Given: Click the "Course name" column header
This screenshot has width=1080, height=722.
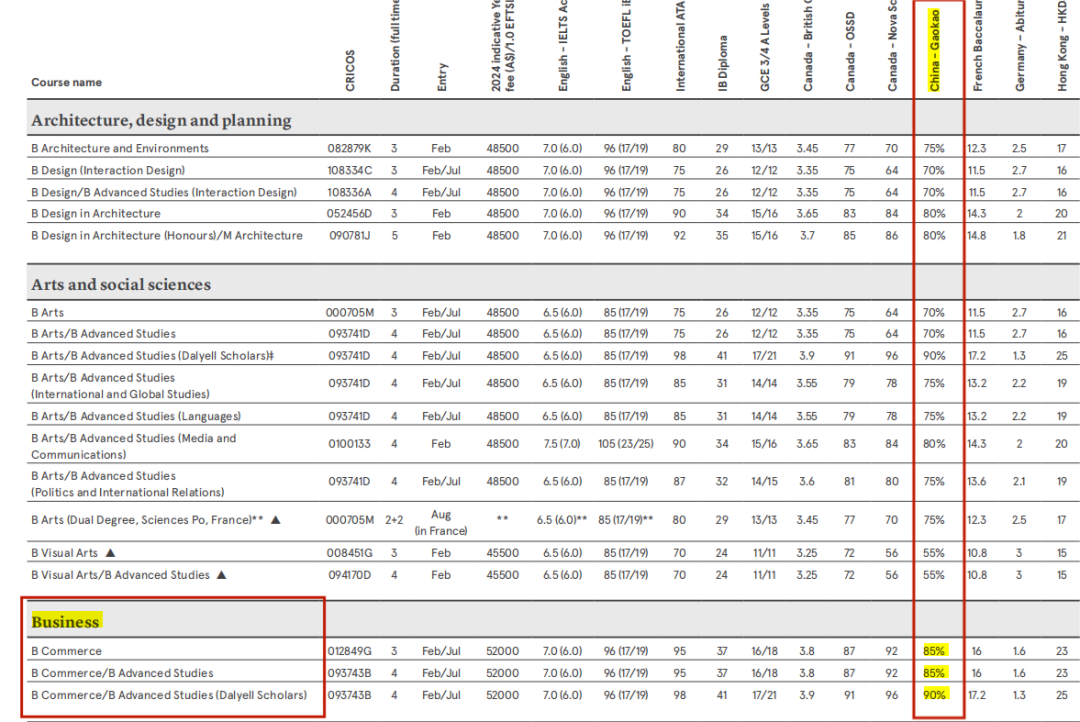Looking at the screenshot, I should [x=66, y=83].
